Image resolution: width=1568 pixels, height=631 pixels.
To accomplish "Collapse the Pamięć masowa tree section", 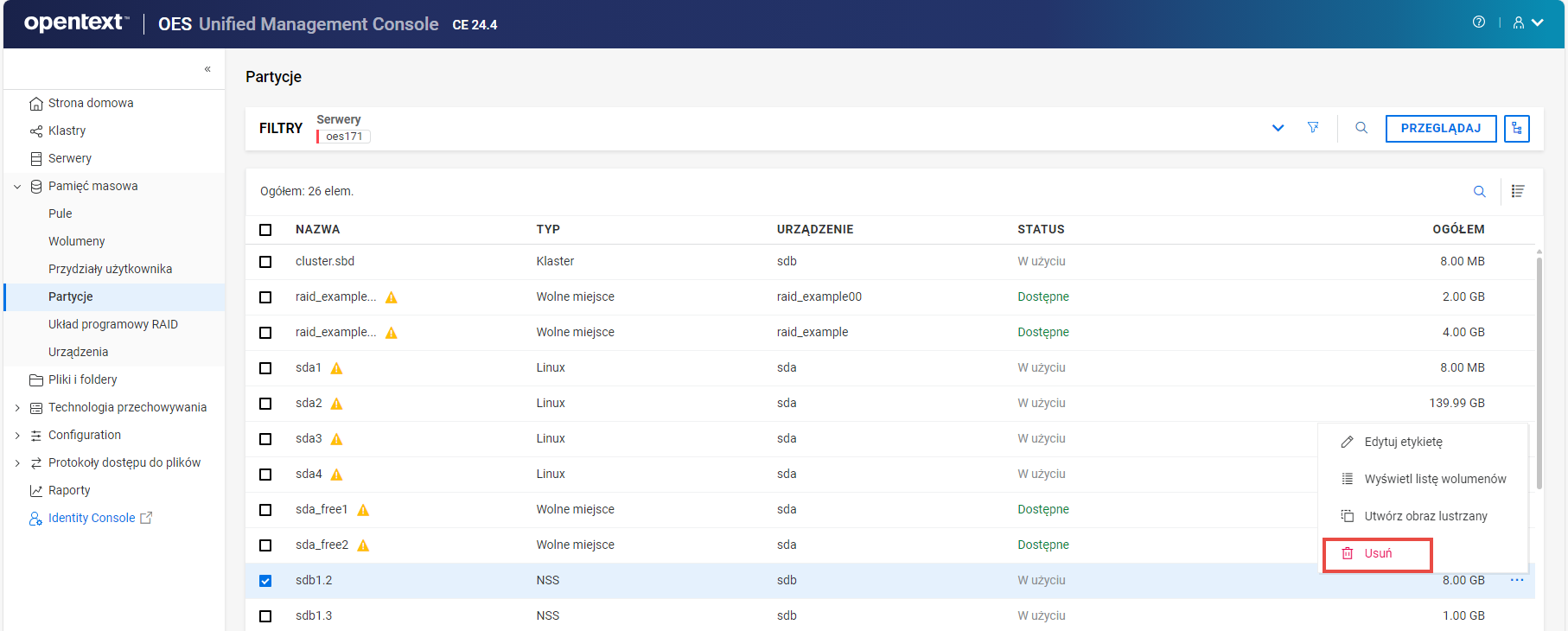I will tap(17, 187).
